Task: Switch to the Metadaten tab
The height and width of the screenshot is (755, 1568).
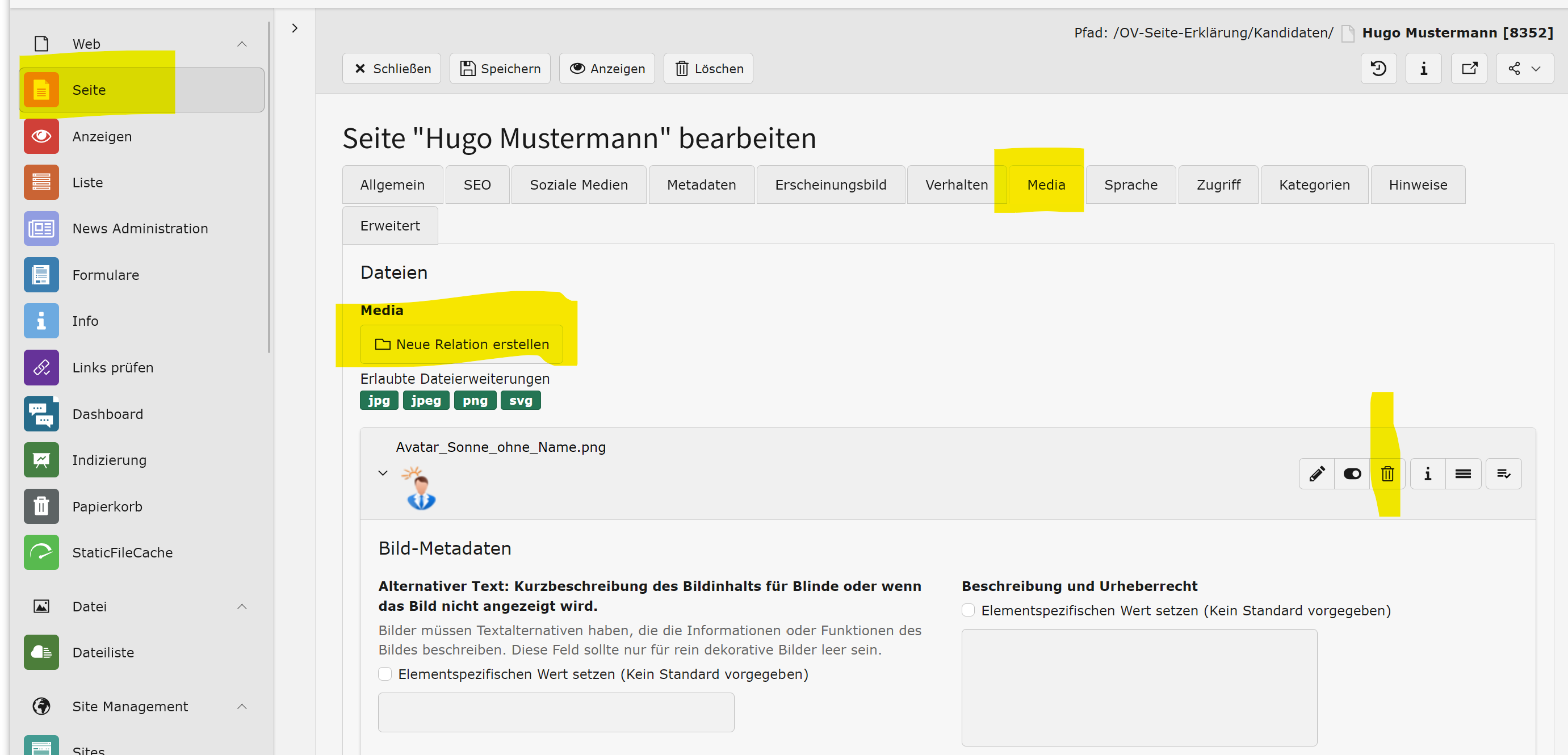Action: [702, 184]
